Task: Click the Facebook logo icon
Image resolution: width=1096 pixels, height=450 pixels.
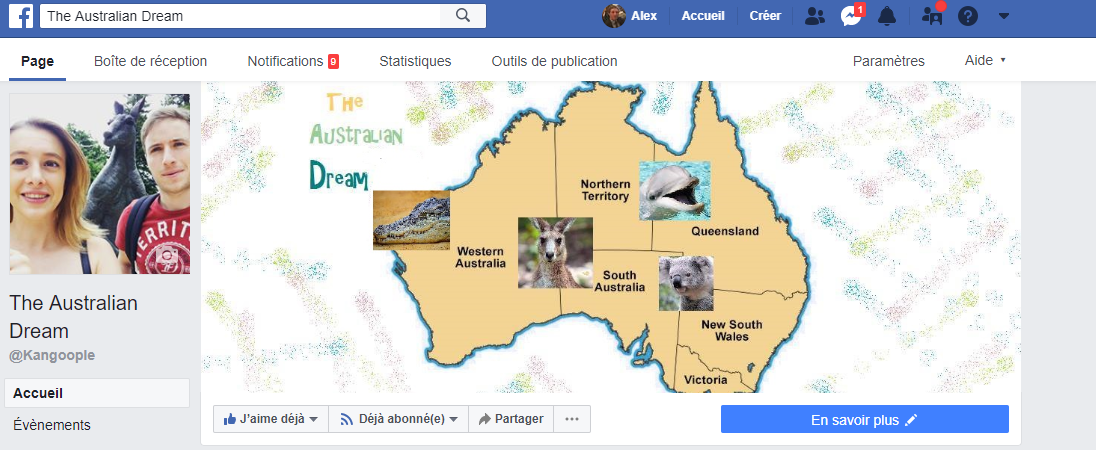Action: 21,16
